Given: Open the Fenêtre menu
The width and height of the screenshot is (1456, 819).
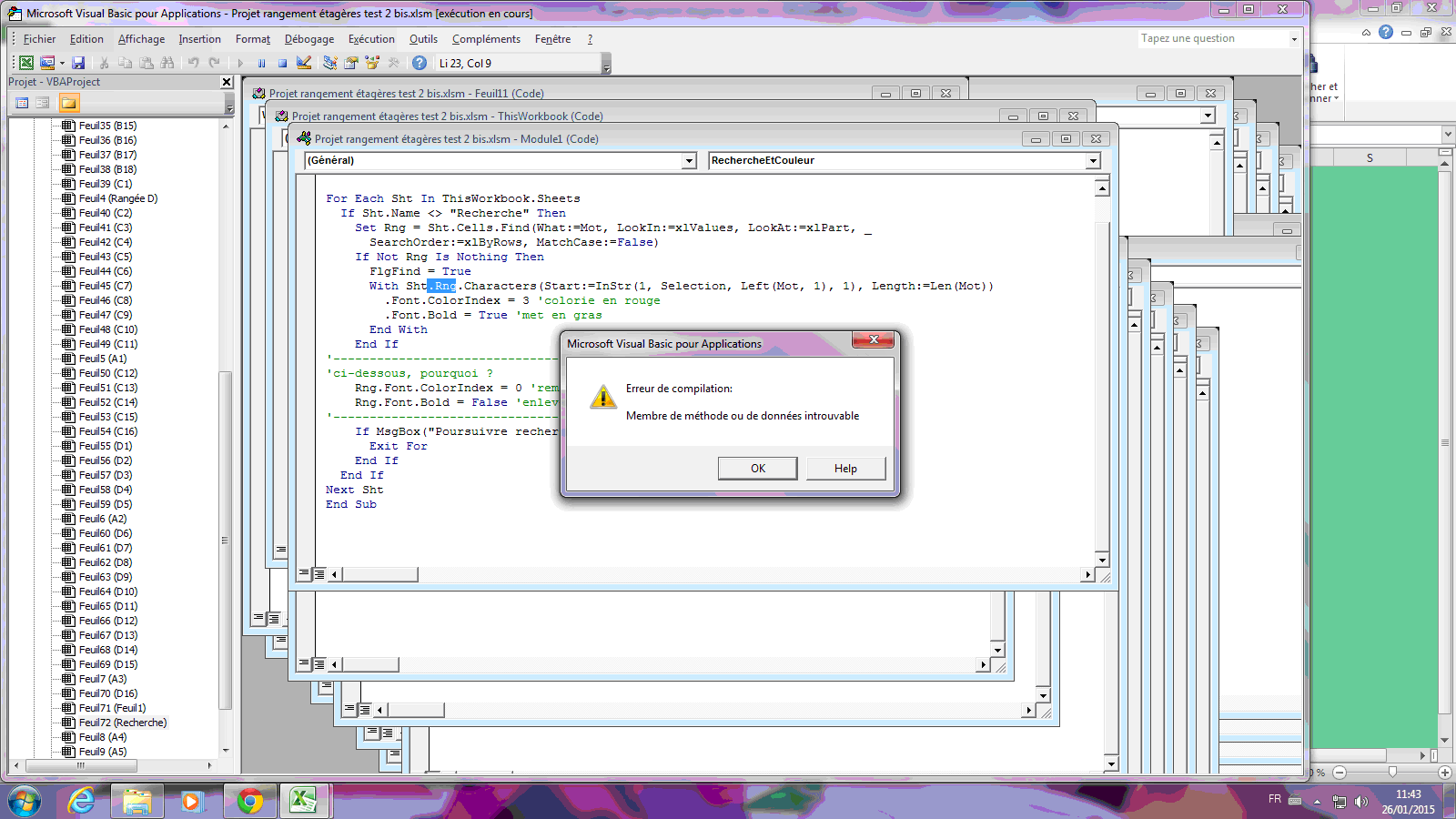Looking at the screenshot, I should click(x=552, y=39).
